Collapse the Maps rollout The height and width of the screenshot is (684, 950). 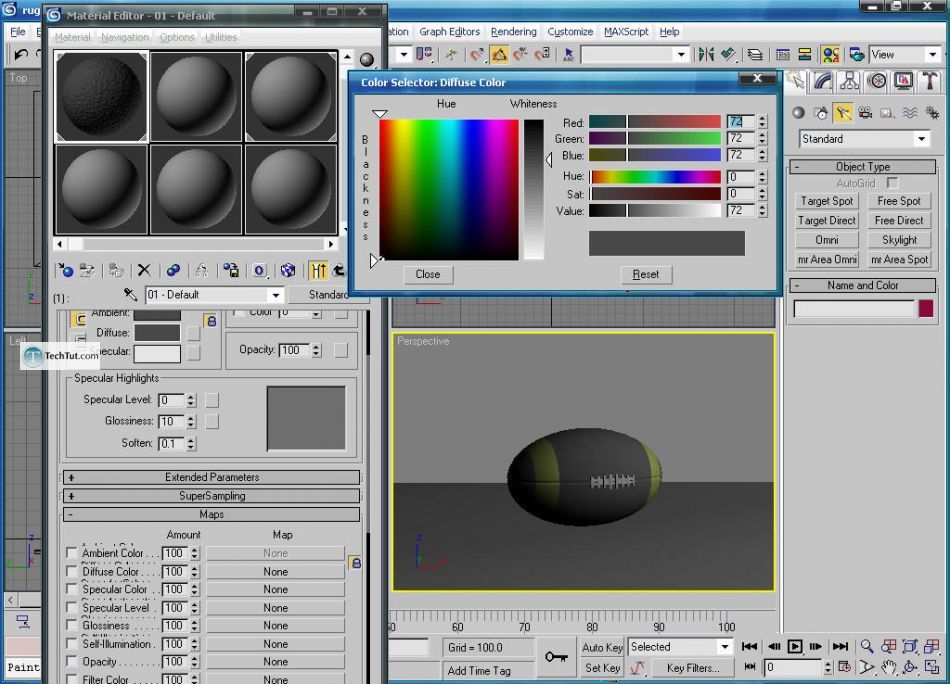coord(211,514)
